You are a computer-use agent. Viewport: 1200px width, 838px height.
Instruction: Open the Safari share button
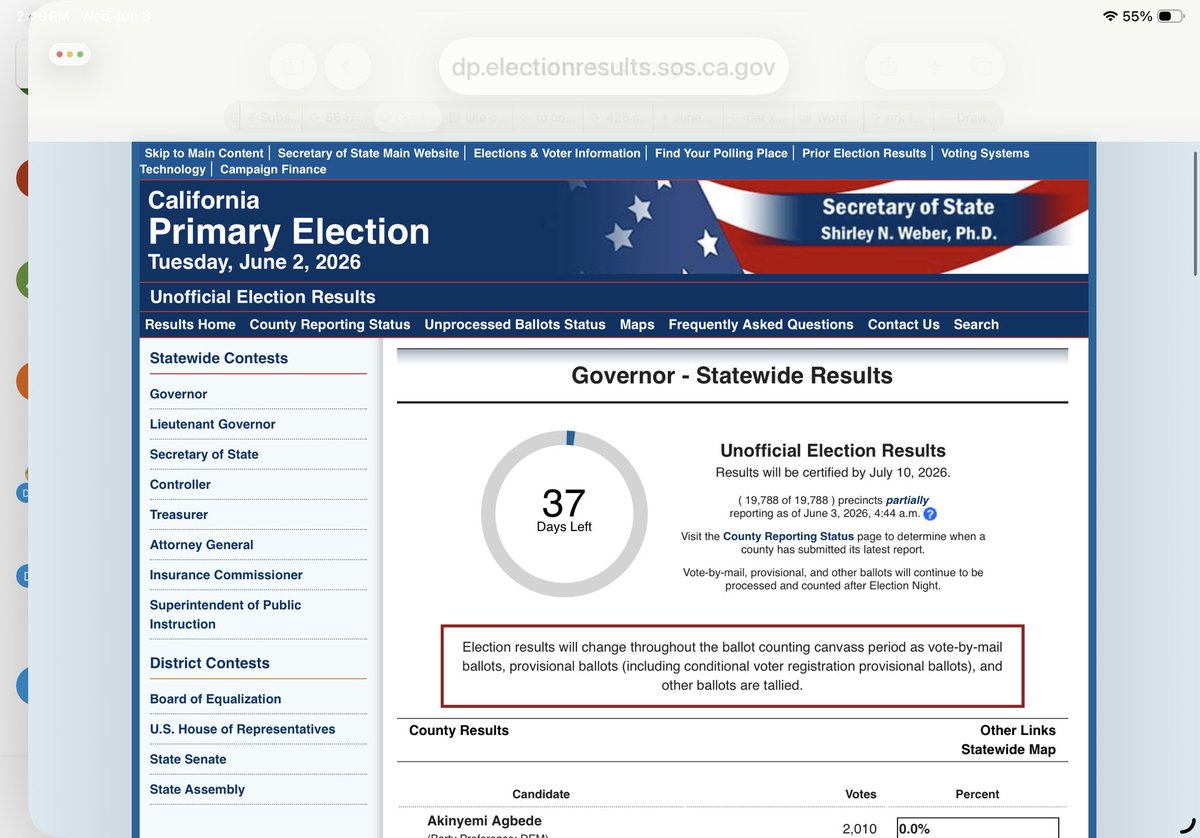[887, 66]
